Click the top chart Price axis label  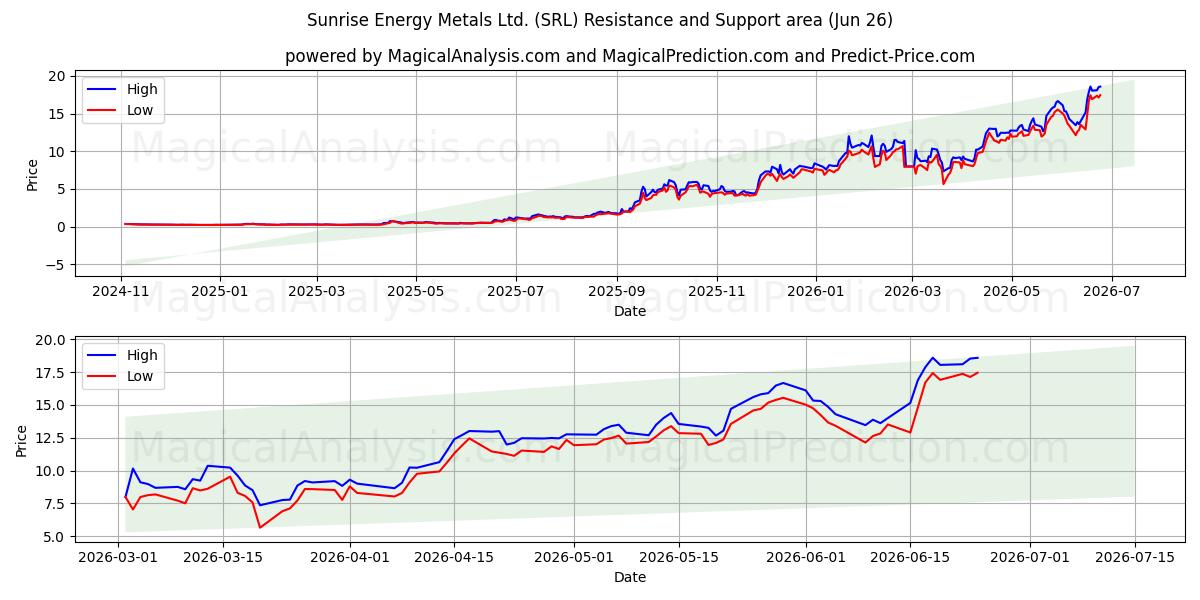32,175
